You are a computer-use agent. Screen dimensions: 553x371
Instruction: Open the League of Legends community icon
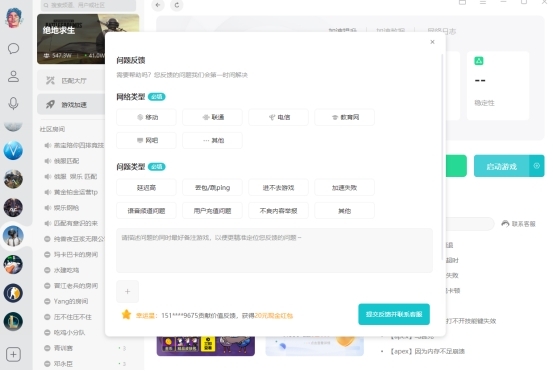13,321
